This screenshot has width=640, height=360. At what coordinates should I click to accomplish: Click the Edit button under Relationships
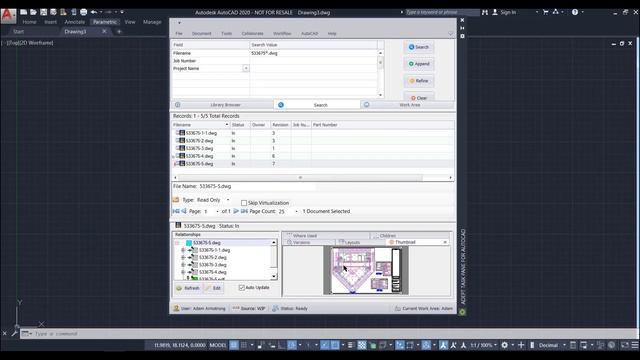[213, 288]
